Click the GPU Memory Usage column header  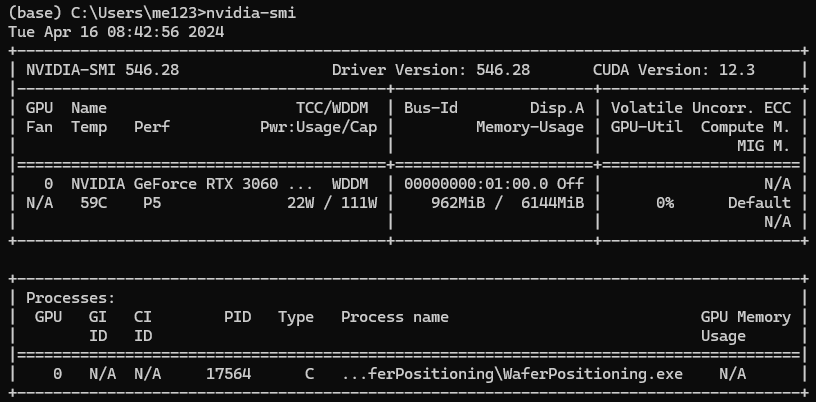tap(746, 326)
